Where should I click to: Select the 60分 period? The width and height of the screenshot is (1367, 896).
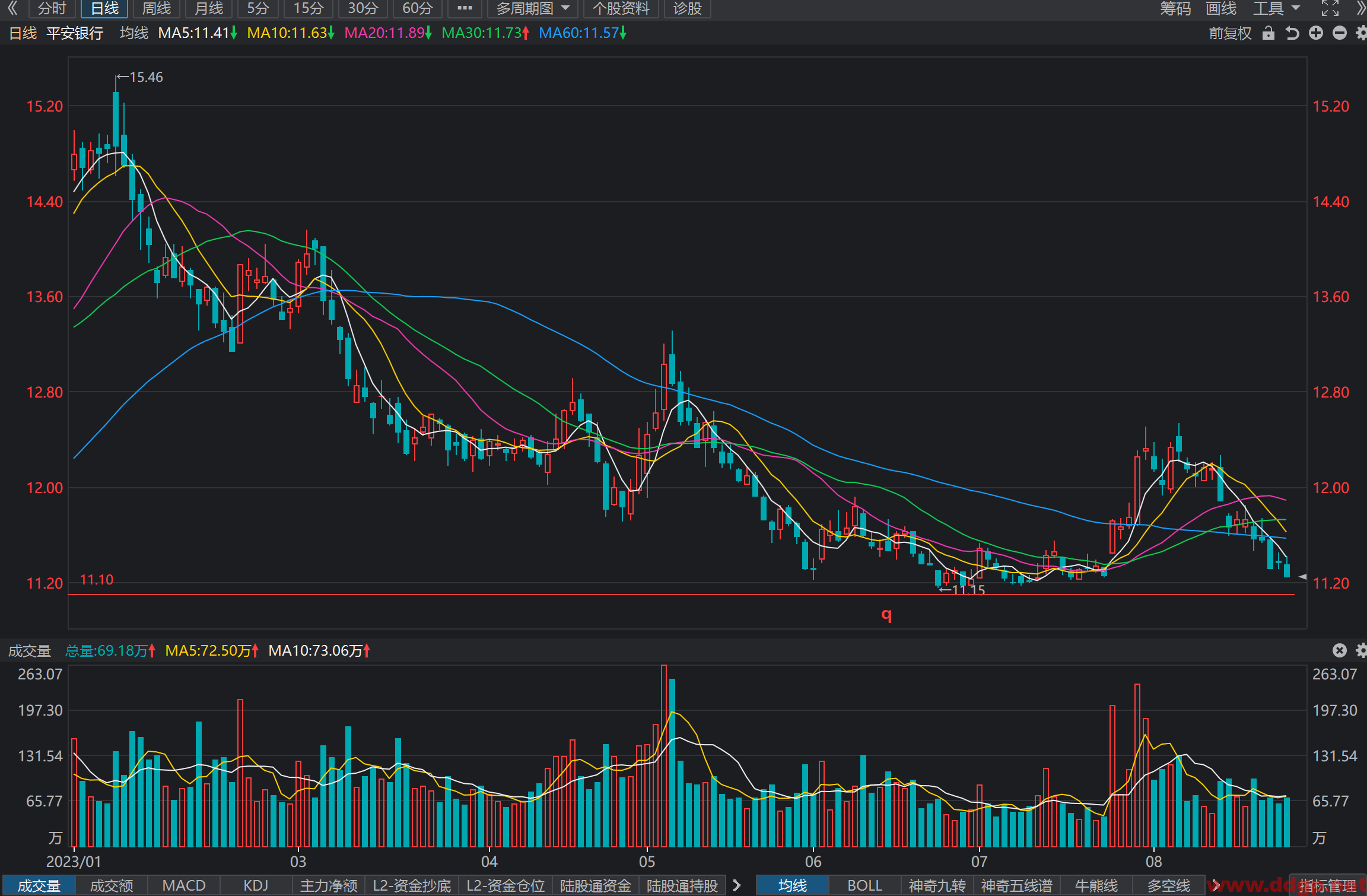coord(417,8)
